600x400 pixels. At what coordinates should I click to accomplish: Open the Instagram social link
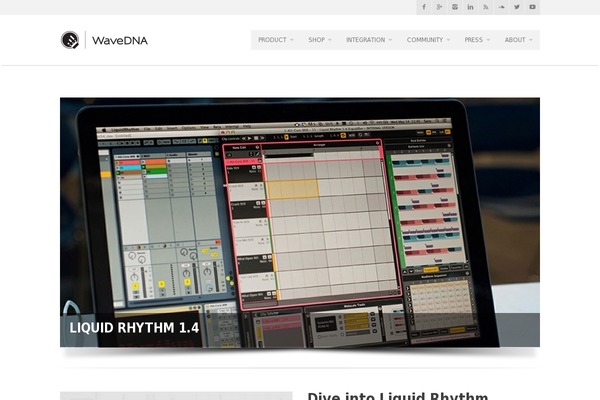tap(455, 7)
